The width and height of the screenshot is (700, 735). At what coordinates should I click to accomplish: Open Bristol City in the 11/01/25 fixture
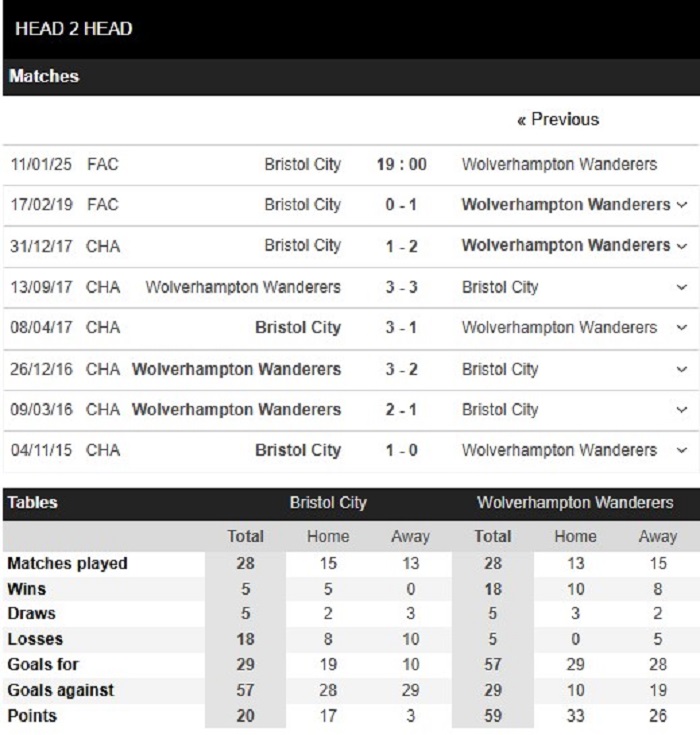coord(302,165)
